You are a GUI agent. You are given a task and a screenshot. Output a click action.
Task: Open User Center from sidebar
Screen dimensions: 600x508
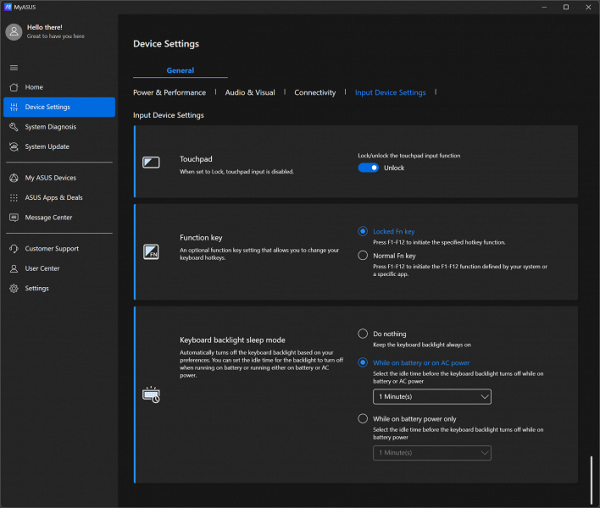42,269
